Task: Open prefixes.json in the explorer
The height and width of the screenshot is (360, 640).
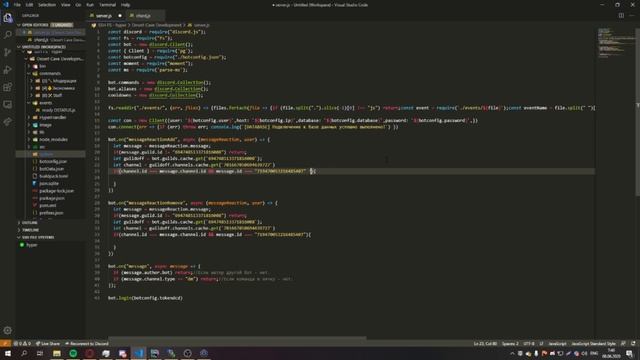Action: [x=51, y=213]
